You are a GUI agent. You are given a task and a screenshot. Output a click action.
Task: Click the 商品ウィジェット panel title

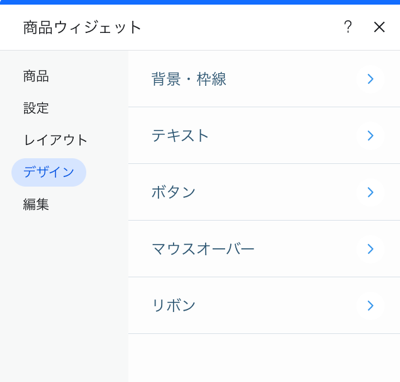point(82,27)
